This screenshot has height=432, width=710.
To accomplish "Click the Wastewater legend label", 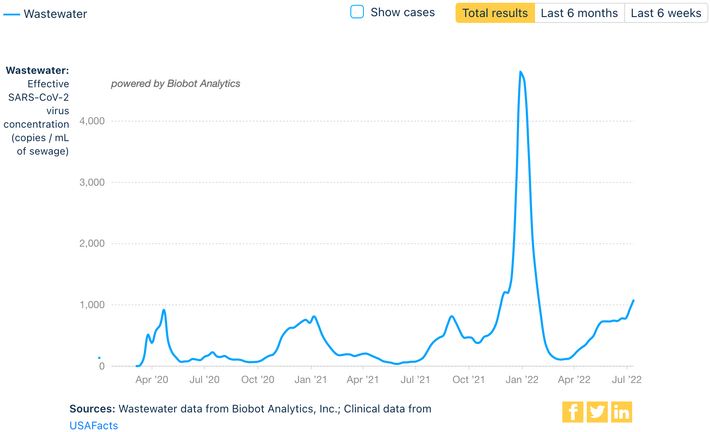I will click(56, 12).
